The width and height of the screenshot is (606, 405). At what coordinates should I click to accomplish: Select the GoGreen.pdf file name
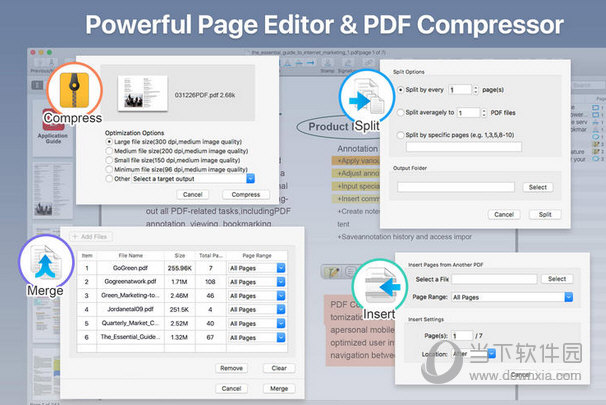coord(130,268)
